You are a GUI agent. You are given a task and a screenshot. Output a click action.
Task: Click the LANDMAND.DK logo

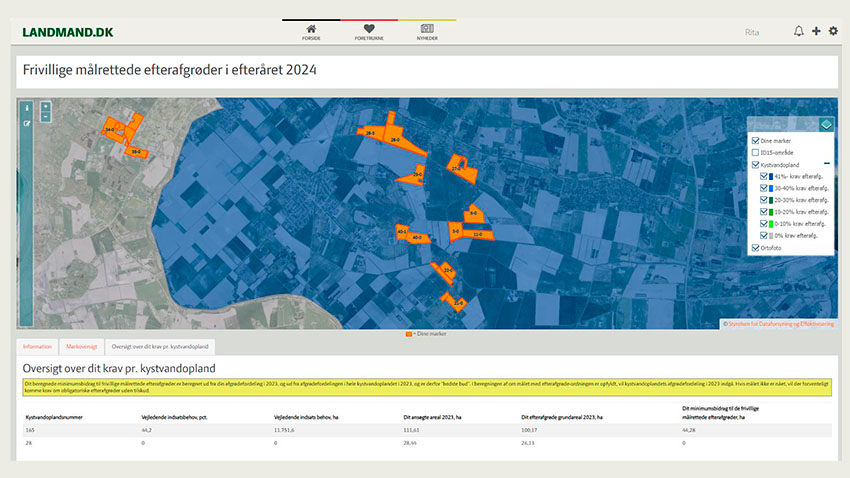(68, 32)
